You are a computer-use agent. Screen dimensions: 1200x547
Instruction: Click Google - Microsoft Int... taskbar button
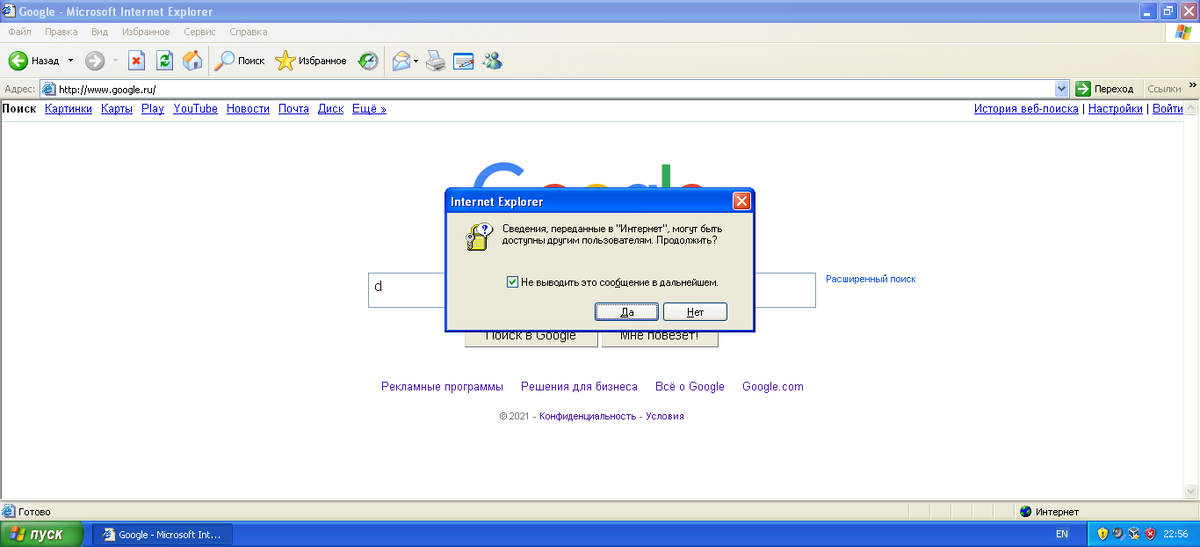pyautogui.click(x=163, y=534)
